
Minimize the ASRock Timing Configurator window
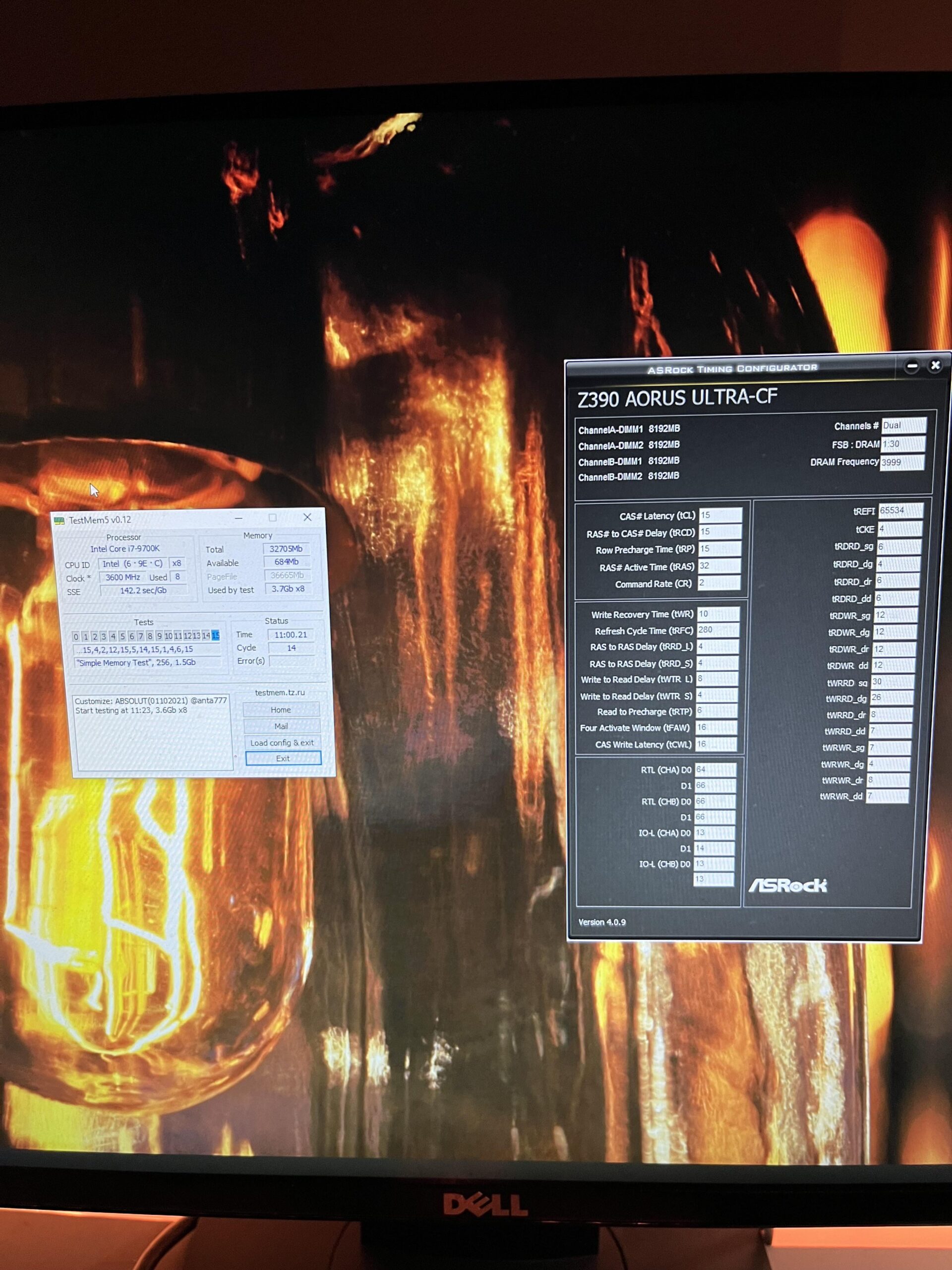click(911, 366)
